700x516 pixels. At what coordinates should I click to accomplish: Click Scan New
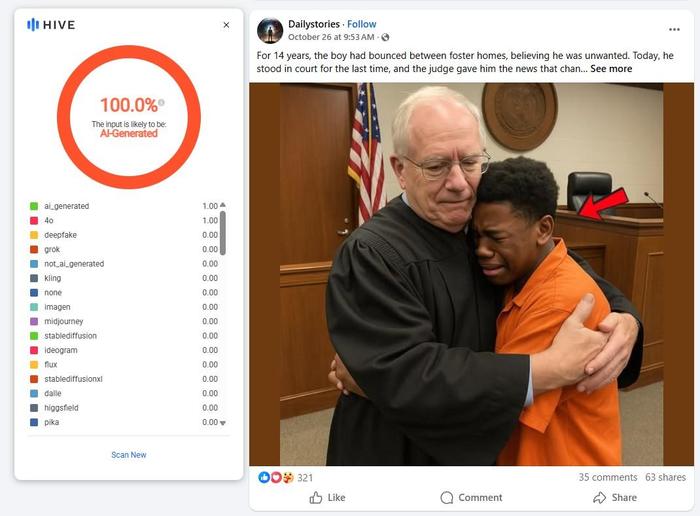[129, 455]
